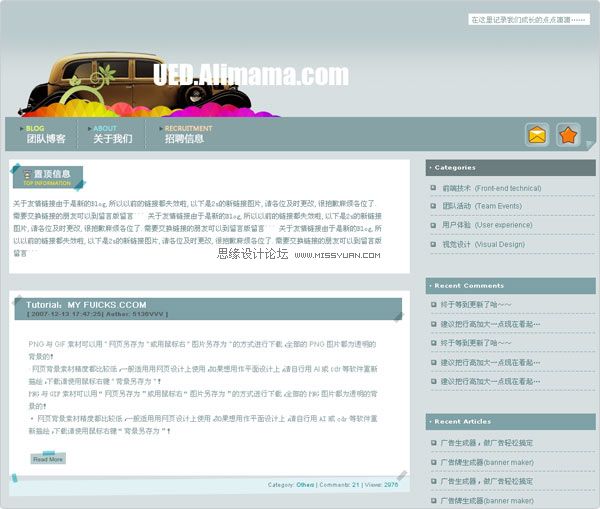This screenshot has height=509, width=600.
Task: Click the bullet icon beside 用户体验 category
Action: [433, 225]
